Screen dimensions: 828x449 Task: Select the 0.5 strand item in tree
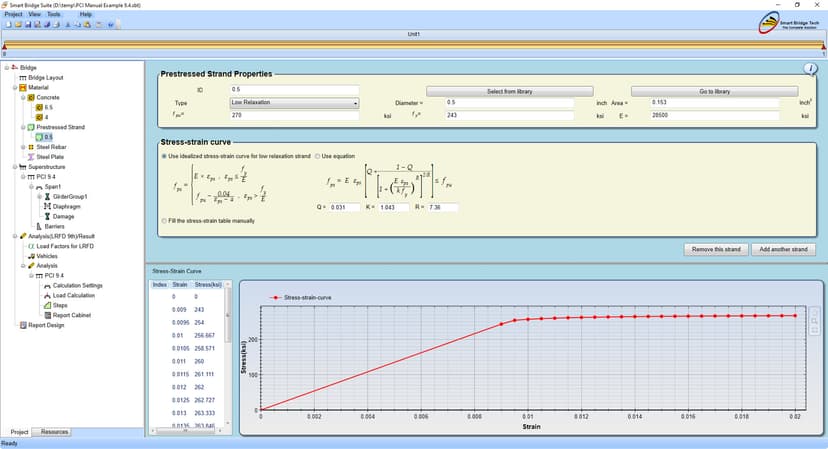tap(48, 137)
